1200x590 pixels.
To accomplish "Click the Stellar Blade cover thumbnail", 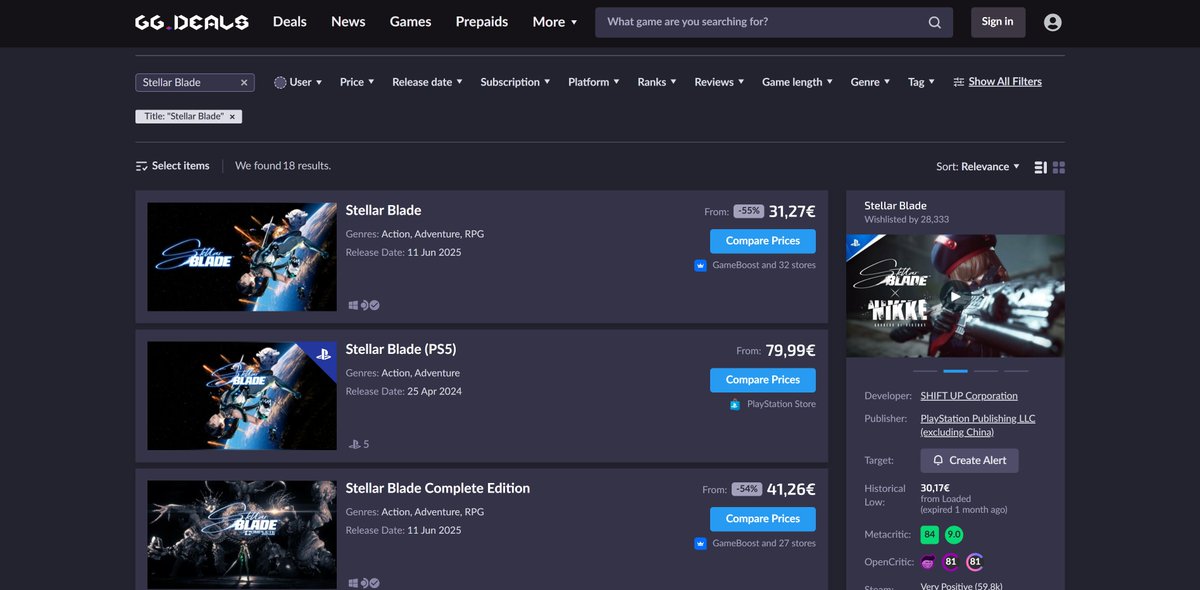I will (242, 257).
